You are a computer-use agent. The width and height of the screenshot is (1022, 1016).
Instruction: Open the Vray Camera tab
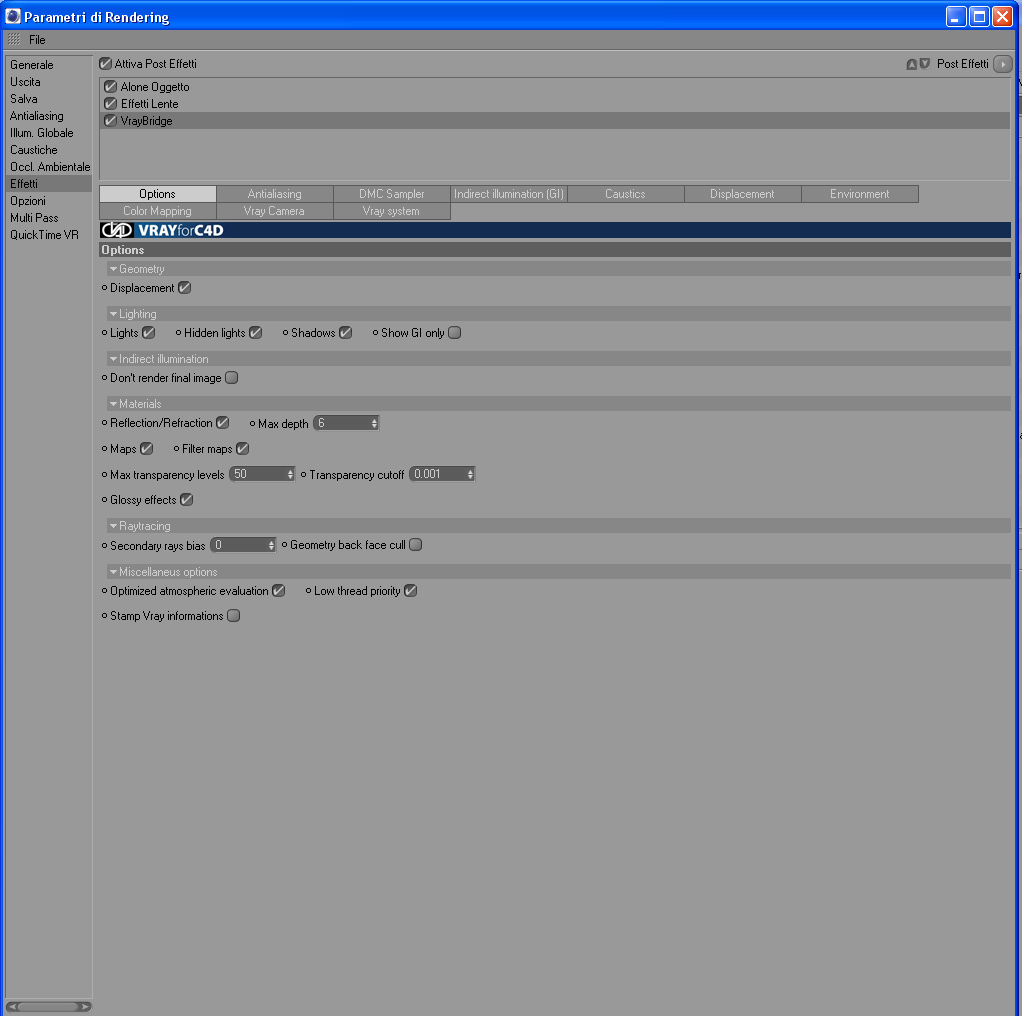point(274,210)
